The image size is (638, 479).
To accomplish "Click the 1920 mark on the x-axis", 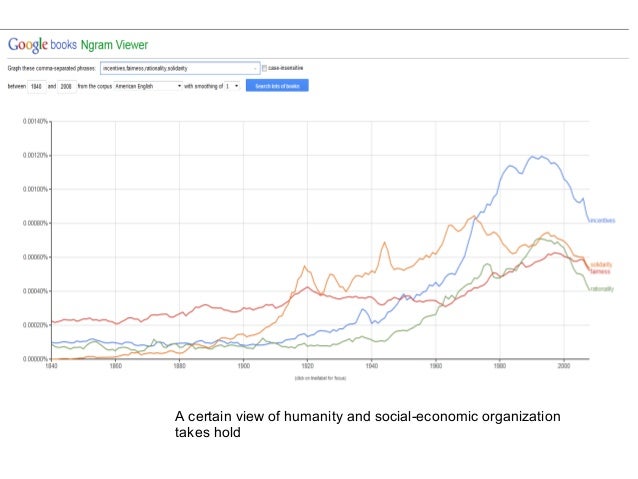I will (x=307, y=366).
